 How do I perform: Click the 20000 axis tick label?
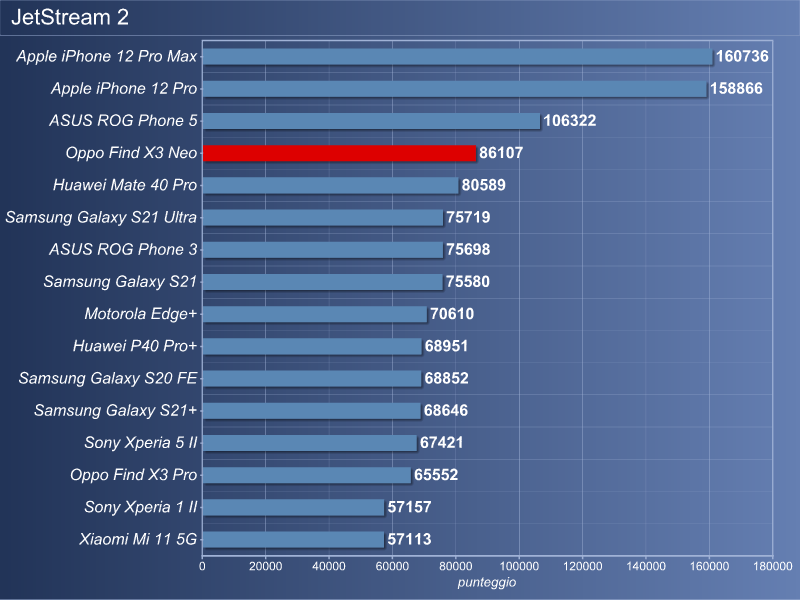265,566
